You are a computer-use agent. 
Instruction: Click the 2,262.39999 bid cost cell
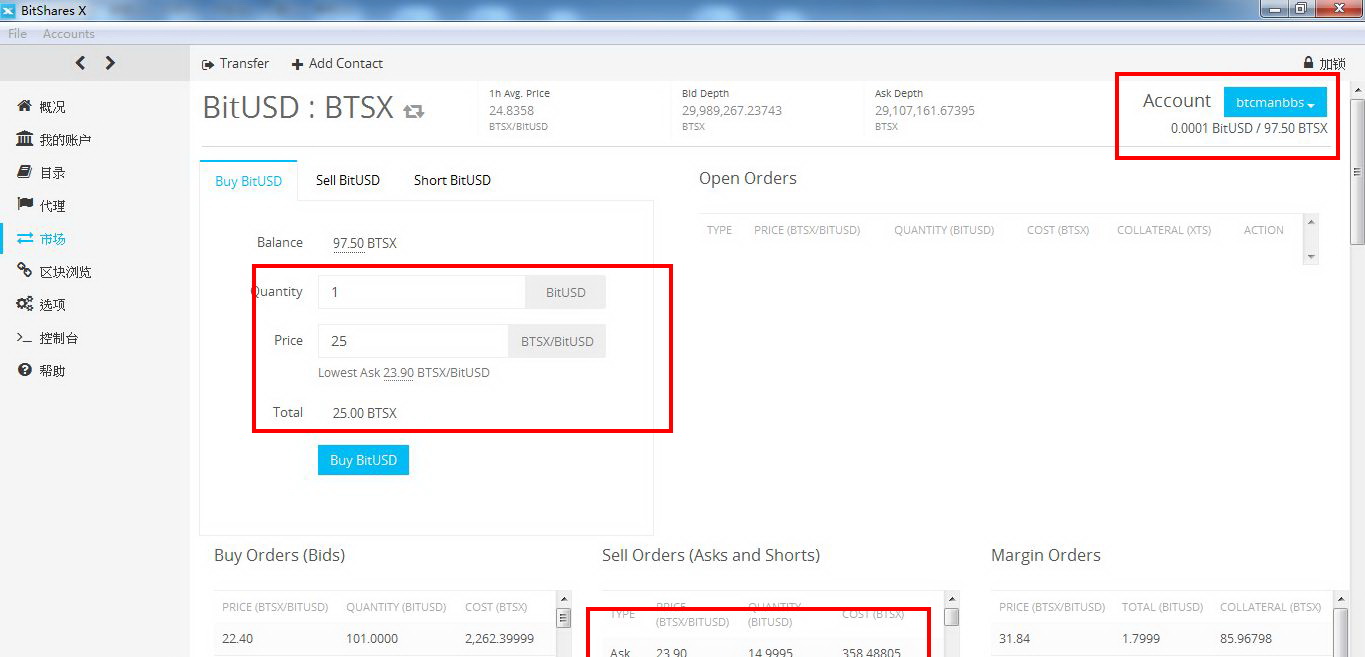(x=499, y=638)
